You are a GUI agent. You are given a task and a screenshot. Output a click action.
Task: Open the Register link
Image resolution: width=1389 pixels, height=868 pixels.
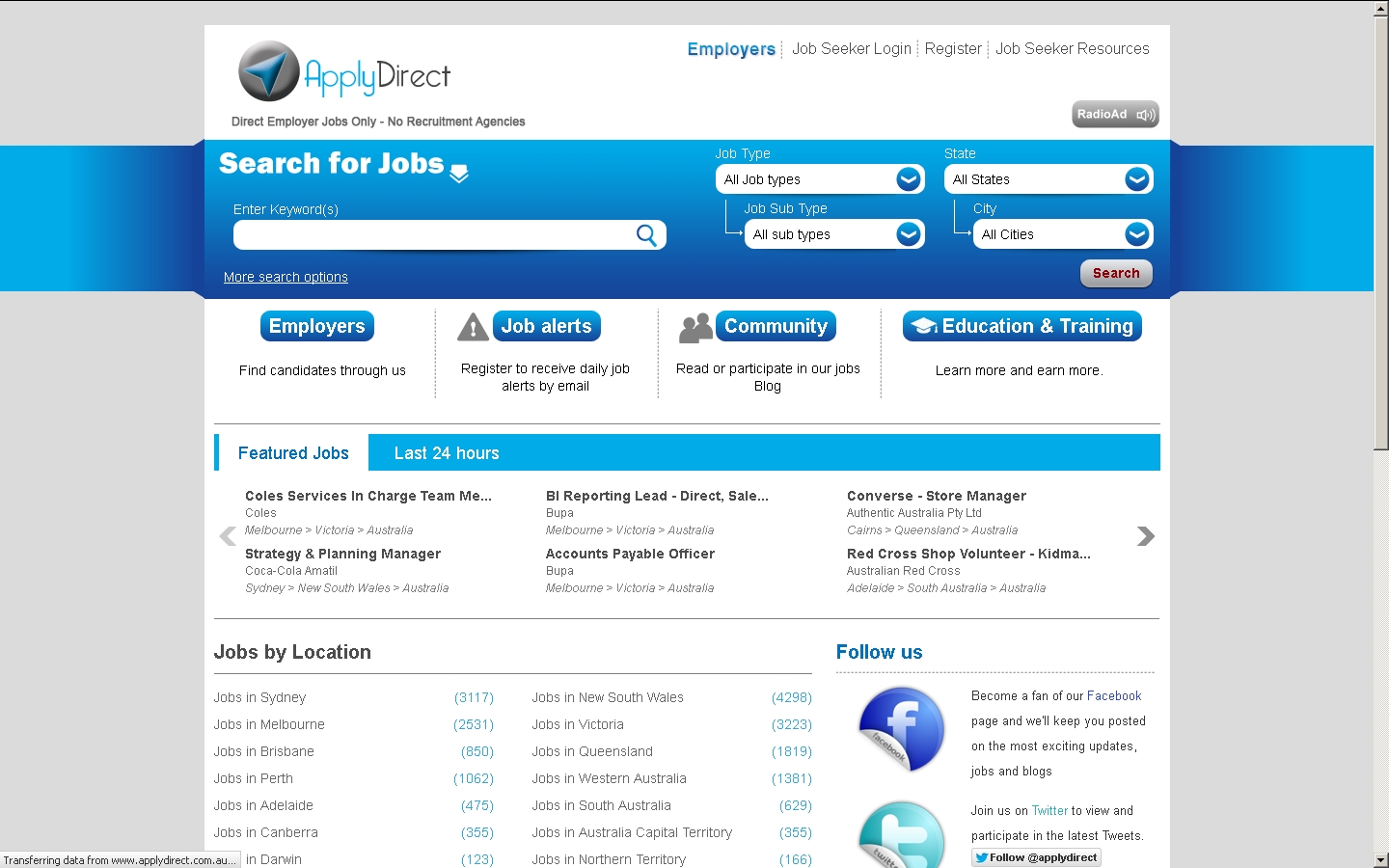click(953, 48)
